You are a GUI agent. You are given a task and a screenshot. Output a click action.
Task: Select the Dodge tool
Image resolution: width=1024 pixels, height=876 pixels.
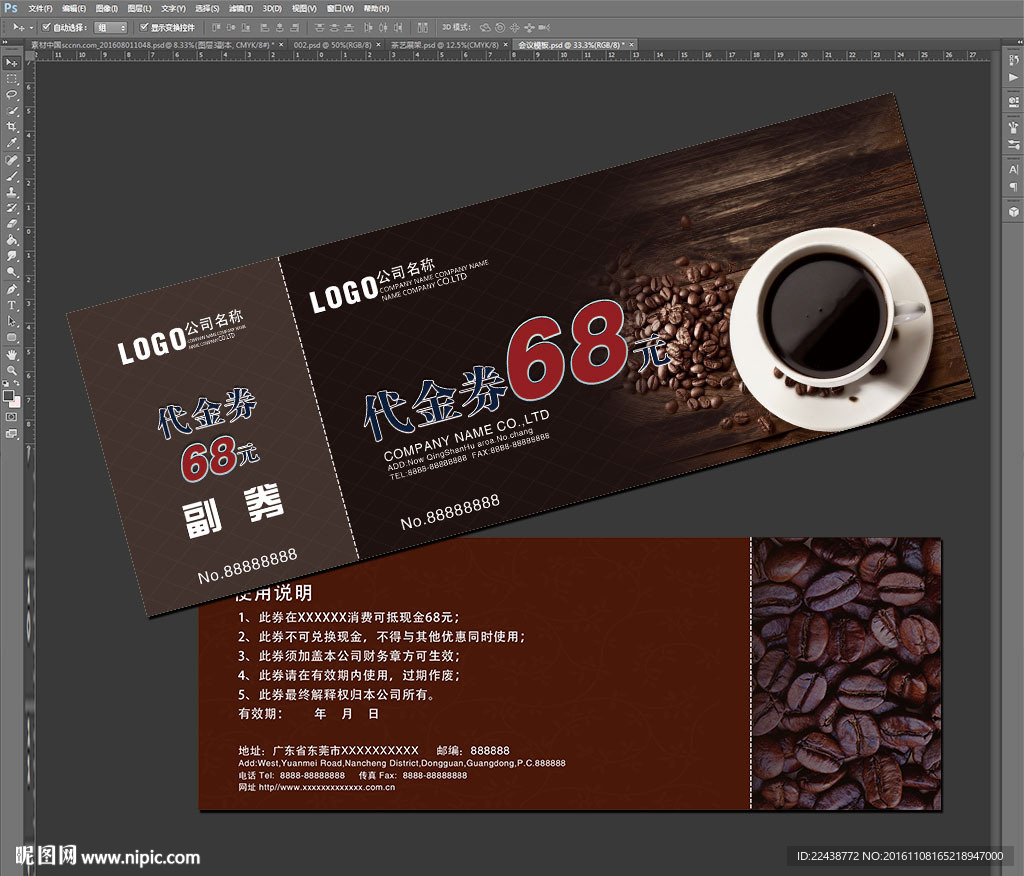pos(11,272)
